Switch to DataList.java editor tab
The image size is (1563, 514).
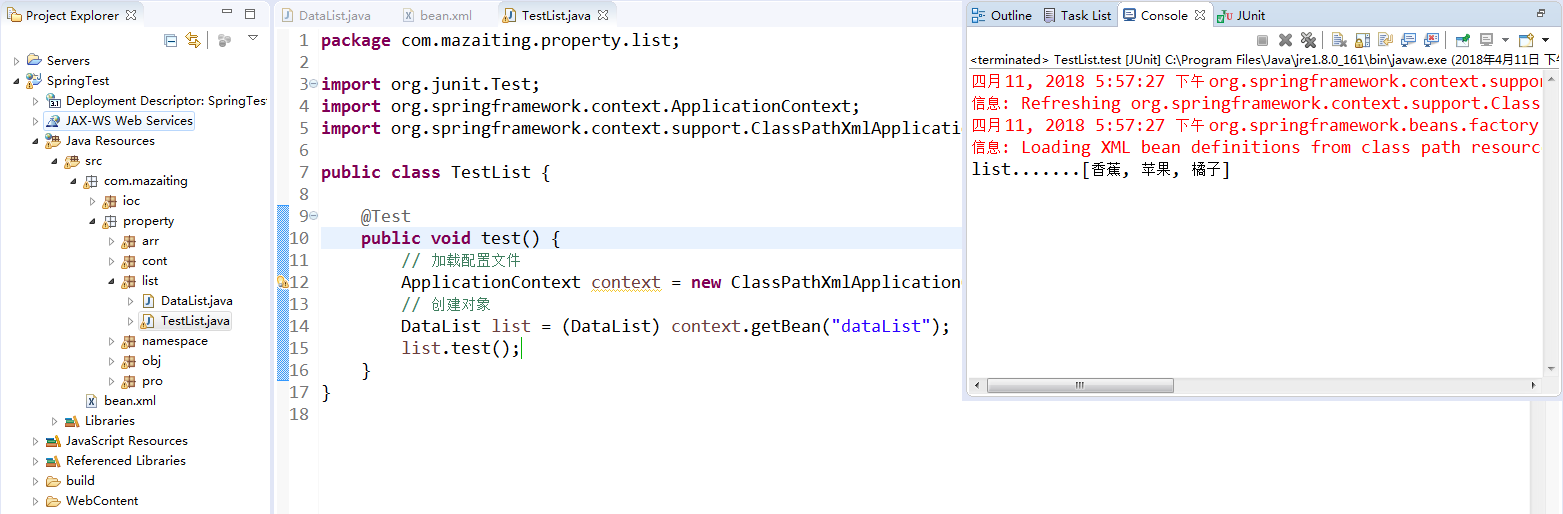(326, 16)
